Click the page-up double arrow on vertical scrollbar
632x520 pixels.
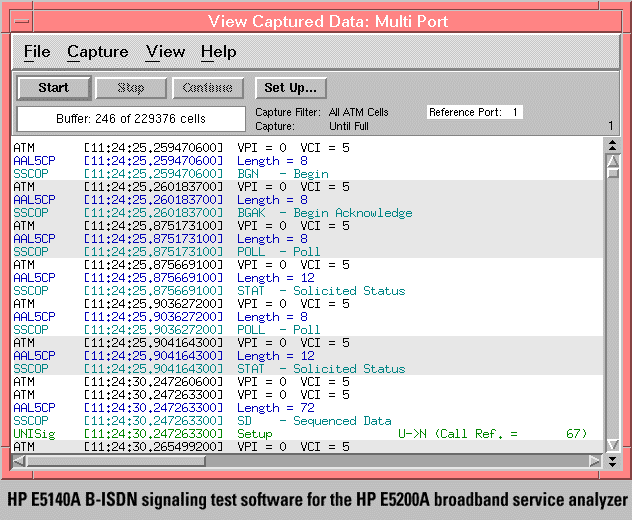tap(612, 146)
